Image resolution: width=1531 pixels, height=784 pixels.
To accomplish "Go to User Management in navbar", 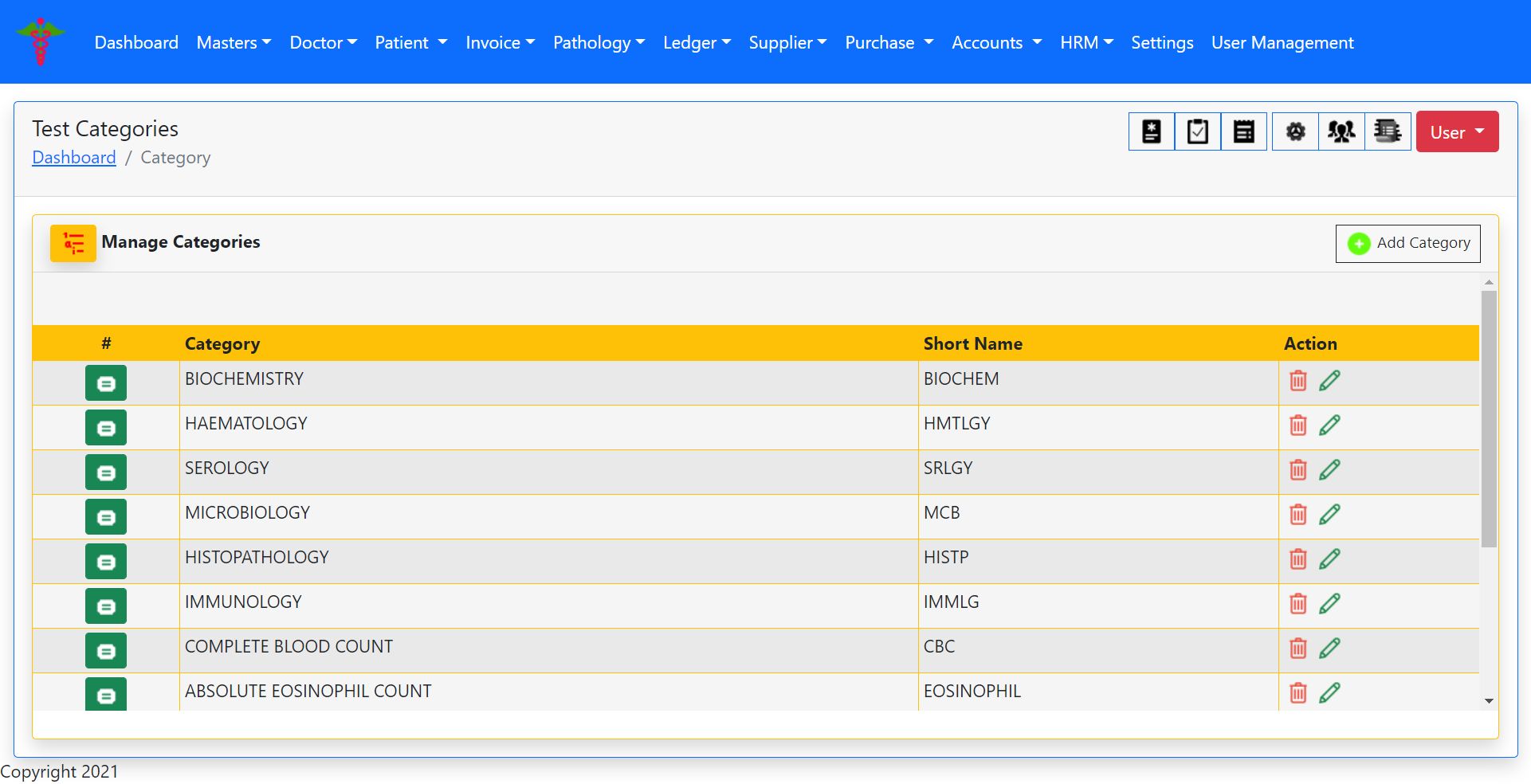I will click(1282, 43).
